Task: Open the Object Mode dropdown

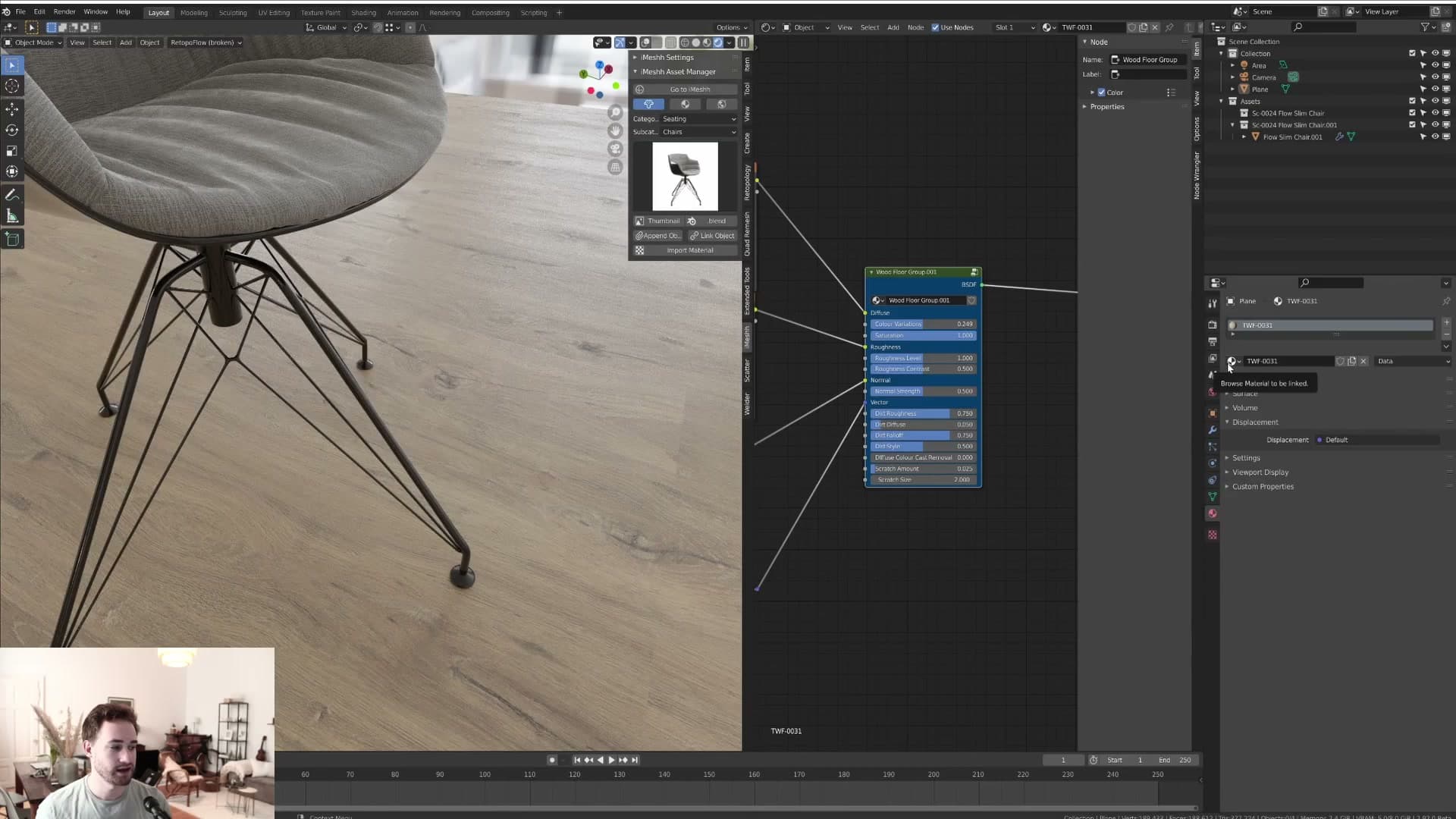Action: click(33, 42)
